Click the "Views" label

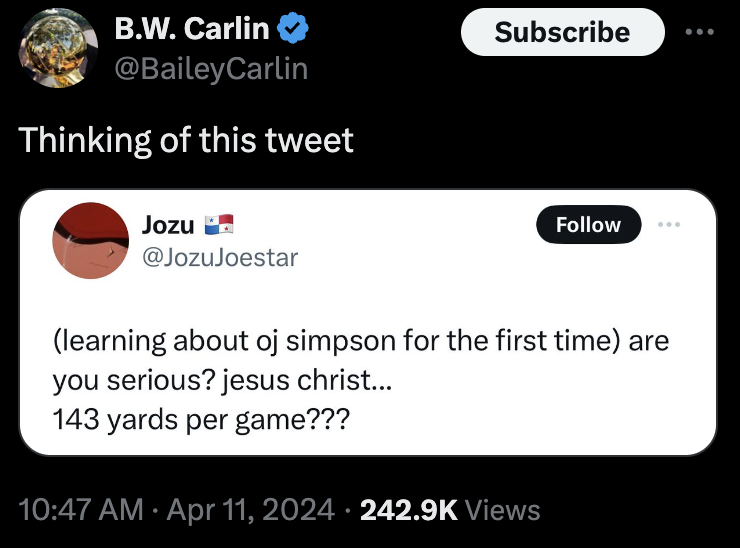click(503, 510)
